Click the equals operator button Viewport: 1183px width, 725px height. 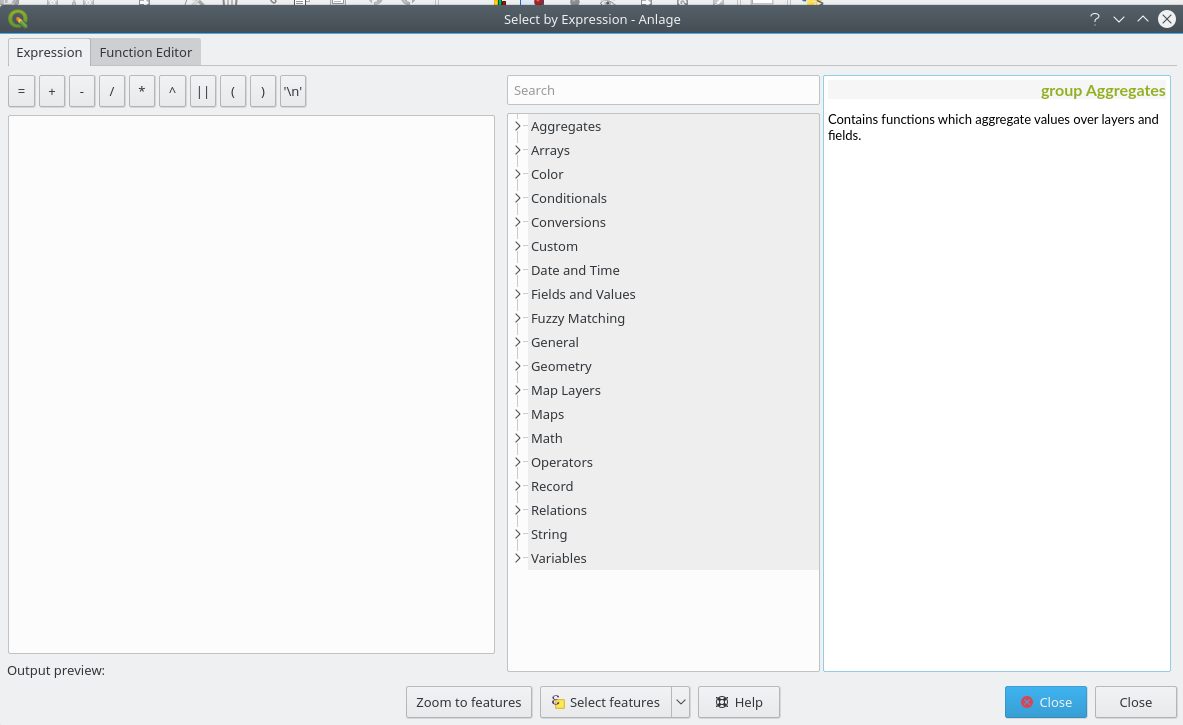tap(21, 91)
